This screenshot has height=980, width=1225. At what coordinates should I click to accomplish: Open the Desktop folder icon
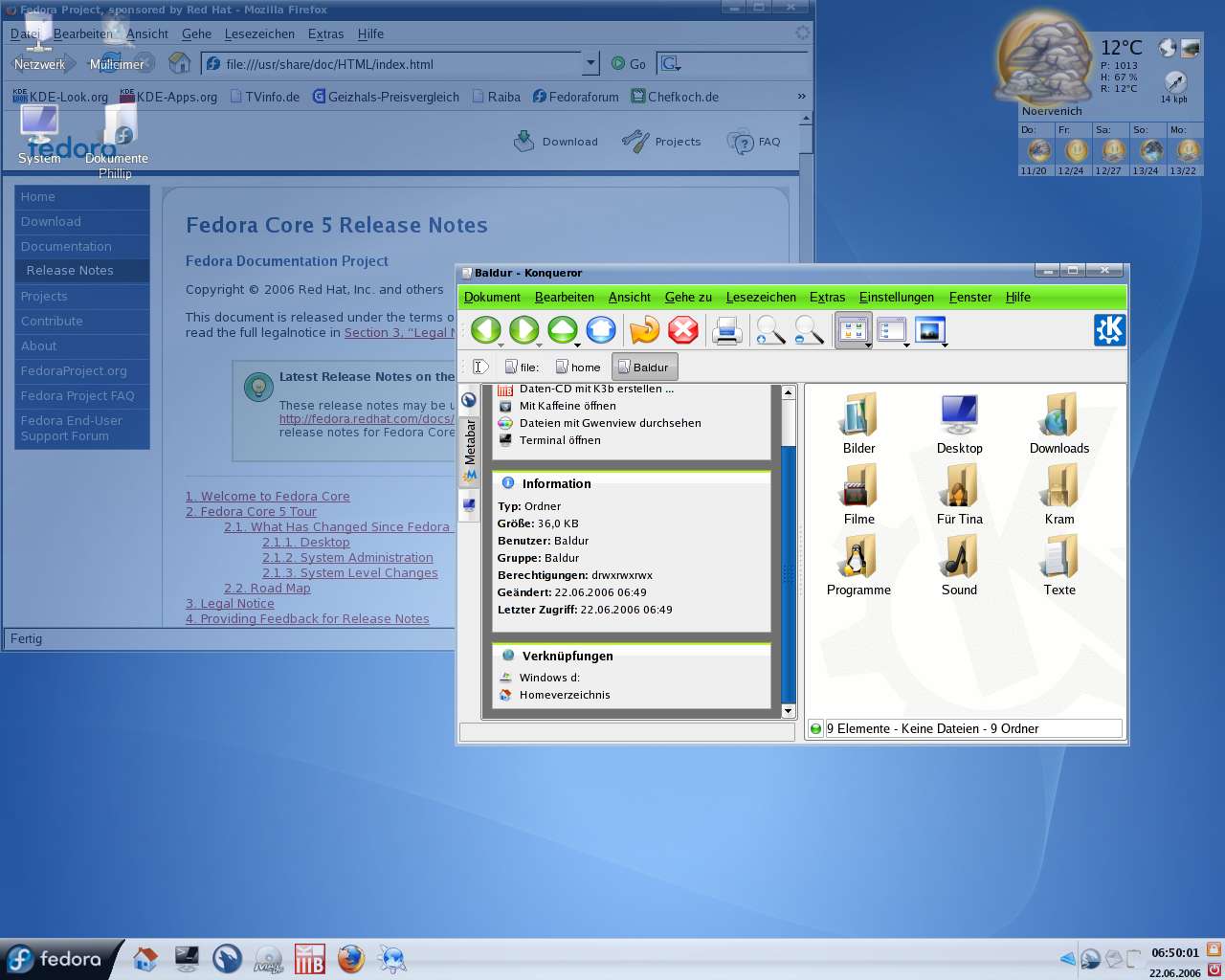point(959,424)
